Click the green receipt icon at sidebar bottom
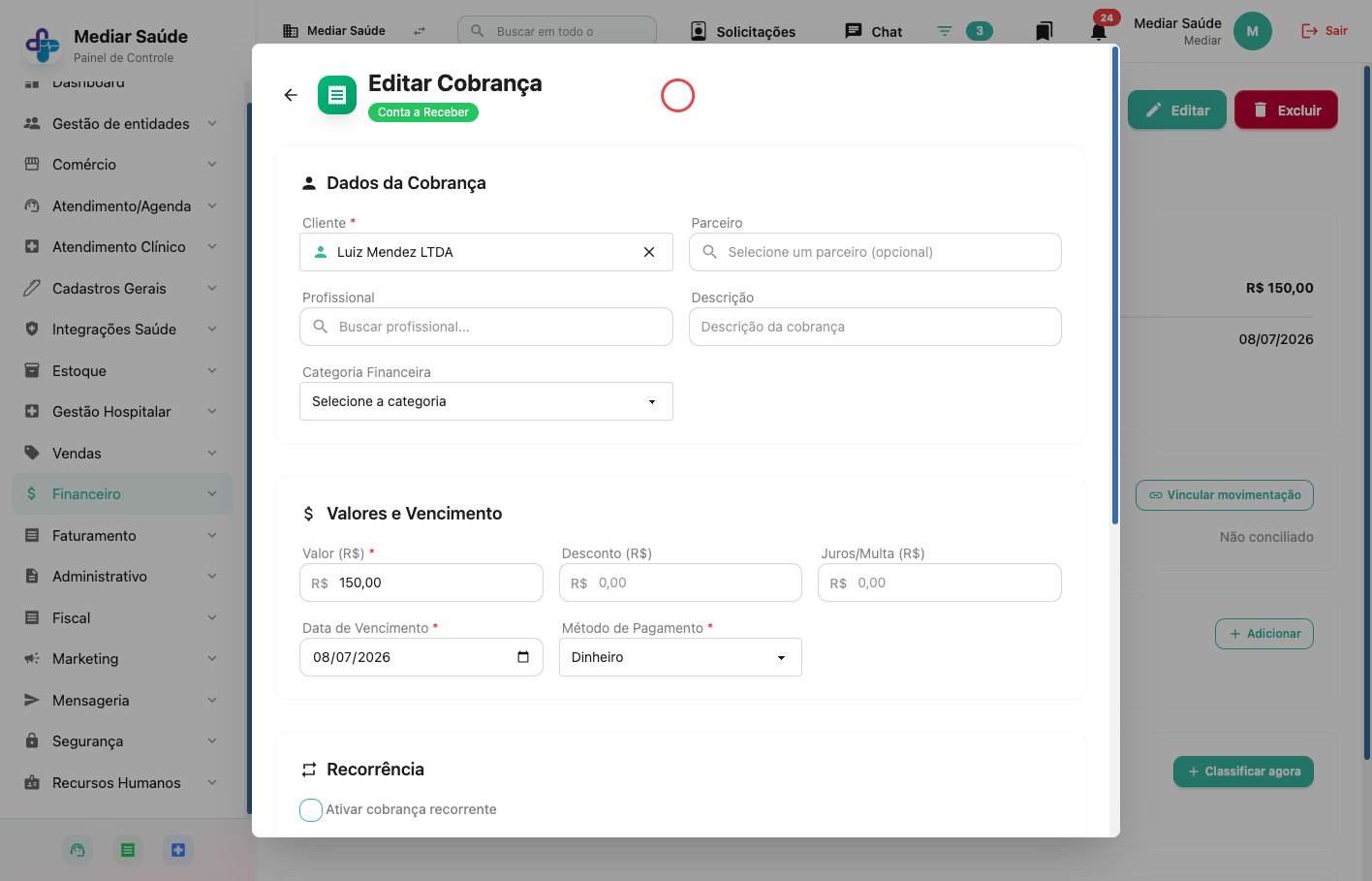This screenshot has width=1372, height=881. click(127, 850)
